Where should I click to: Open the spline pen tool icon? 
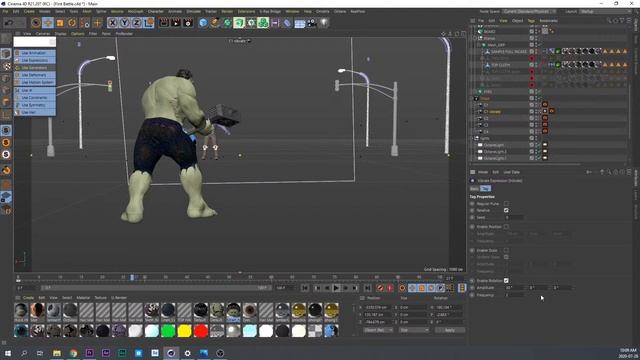pos(215,23)
